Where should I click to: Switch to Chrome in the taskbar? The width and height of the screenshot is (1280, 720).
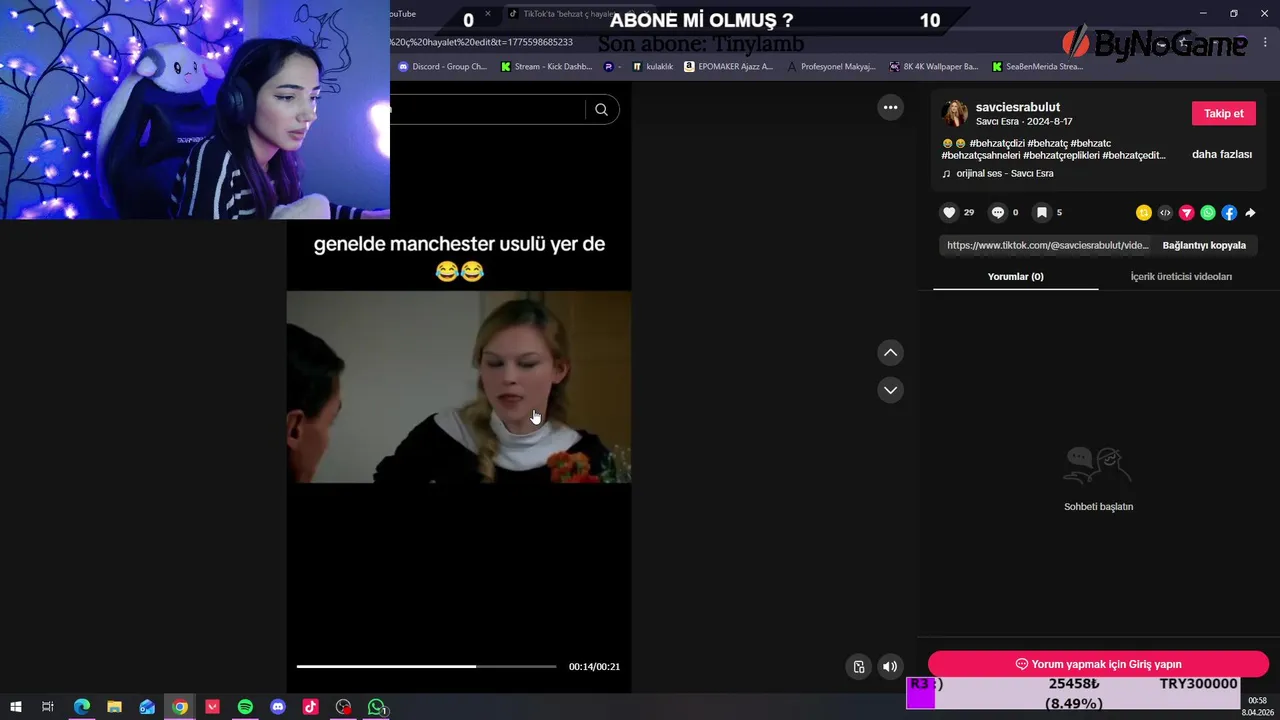180,707
